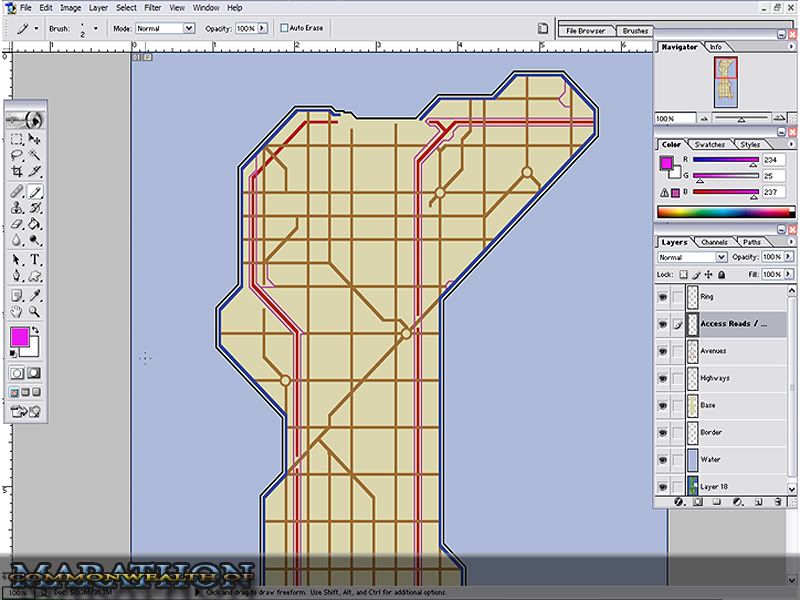Select the Crop tool
The height and width of the screenshot is (600, 800).
(x=17, y=172)
